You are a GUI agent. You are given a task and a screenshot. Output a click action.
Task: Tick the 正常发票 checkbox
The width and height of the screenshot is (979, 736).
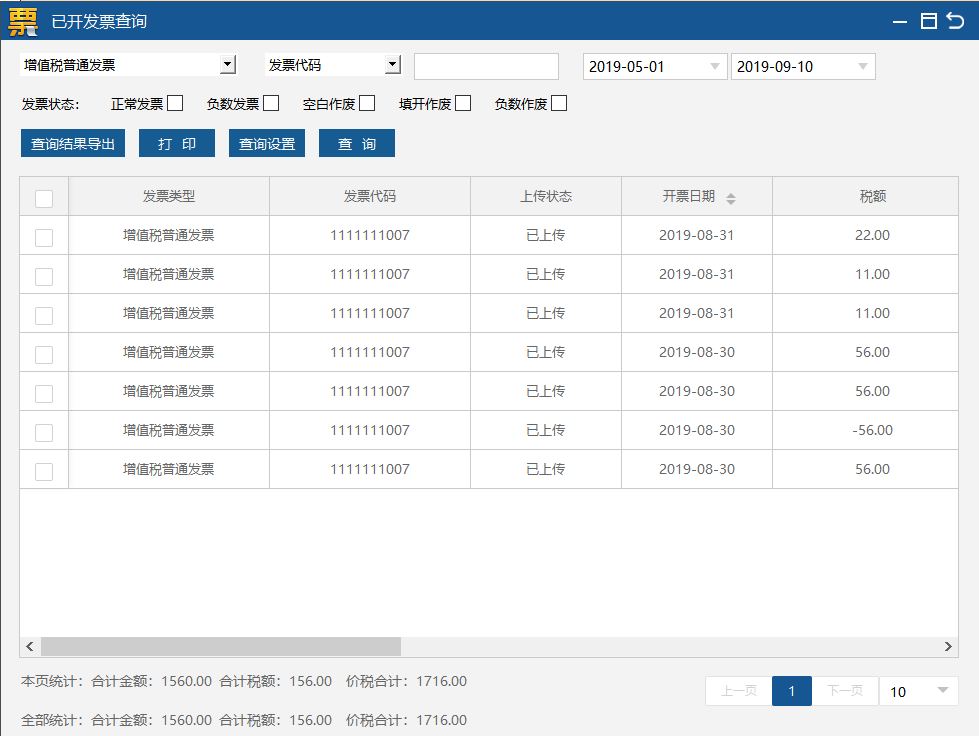(175, 103)
